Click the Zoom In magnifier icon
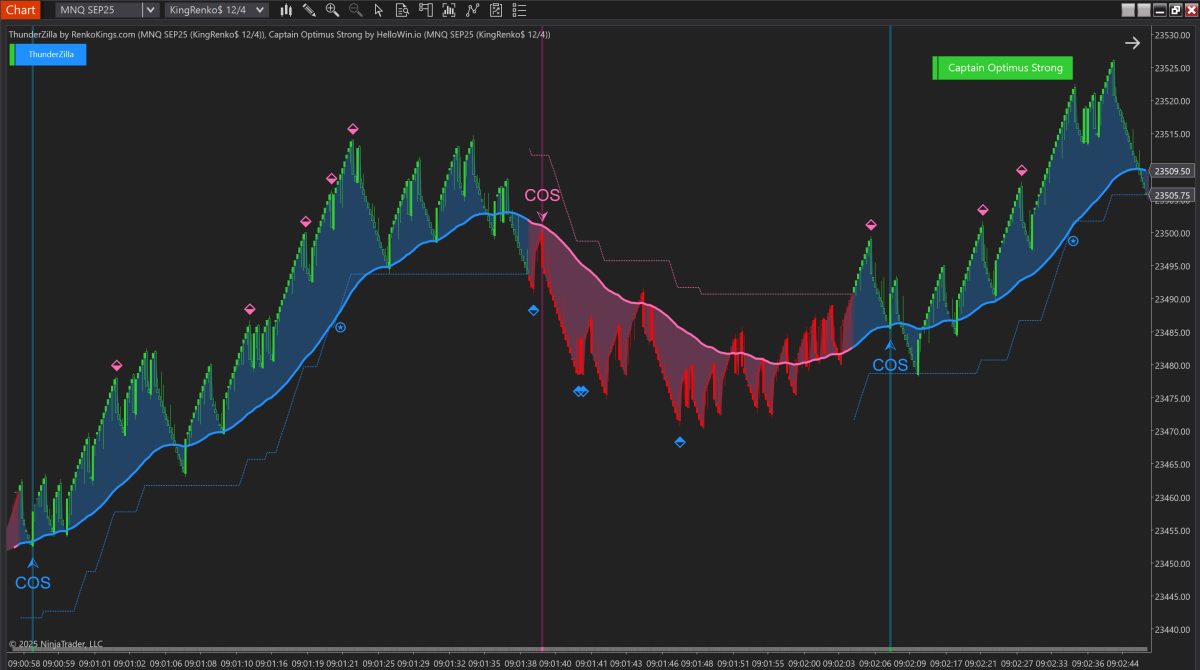This screenshot has width=1200, height=670. point(332,10)
